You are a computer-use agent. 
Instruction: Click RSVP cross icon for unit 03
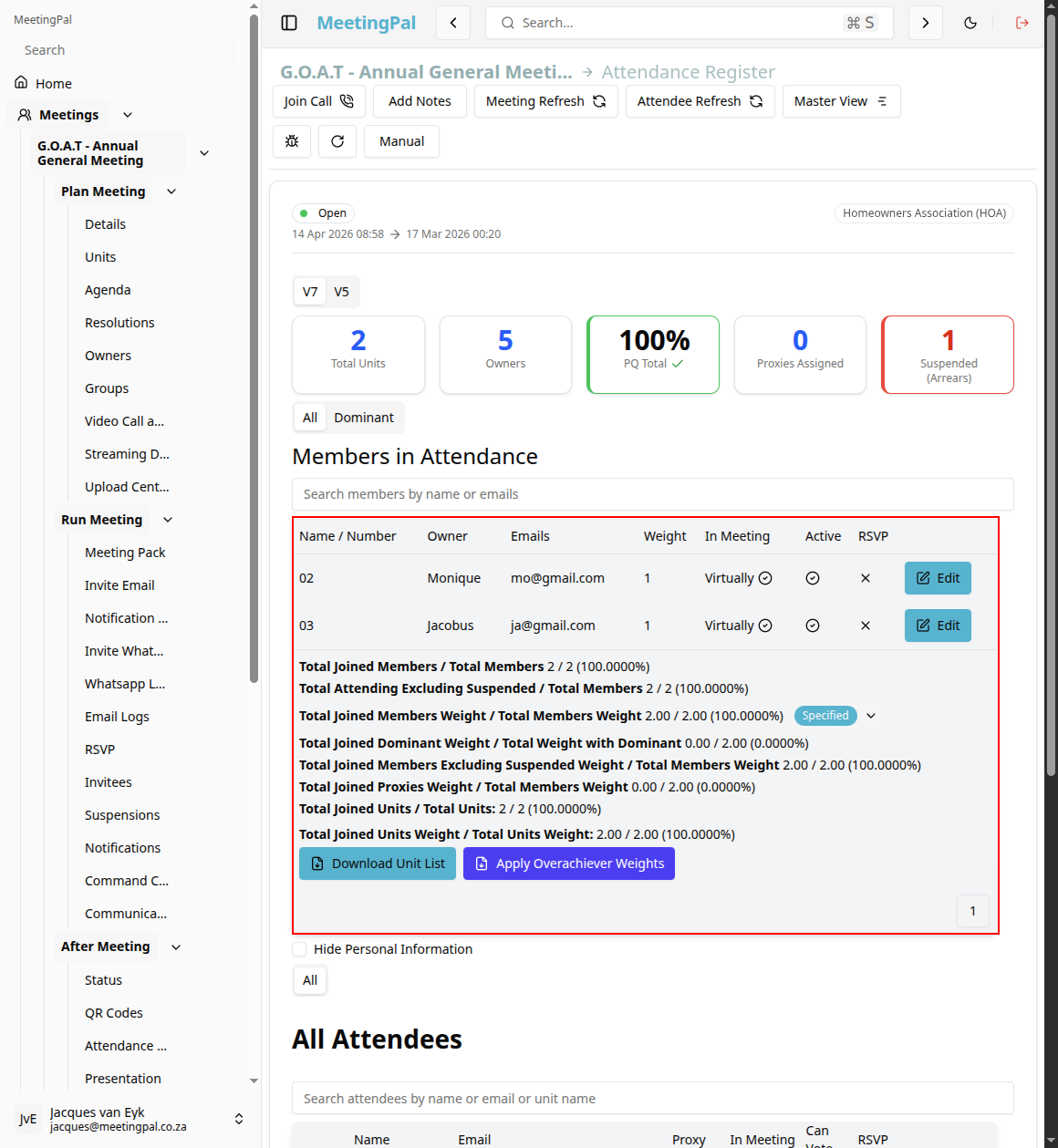coord(866,626)
